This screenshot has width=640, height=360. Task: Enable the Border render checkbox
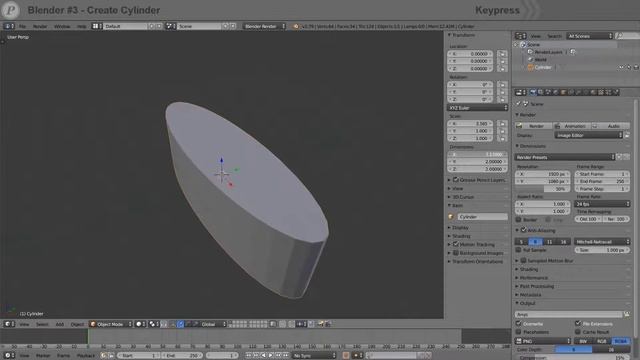click(518, 220)
